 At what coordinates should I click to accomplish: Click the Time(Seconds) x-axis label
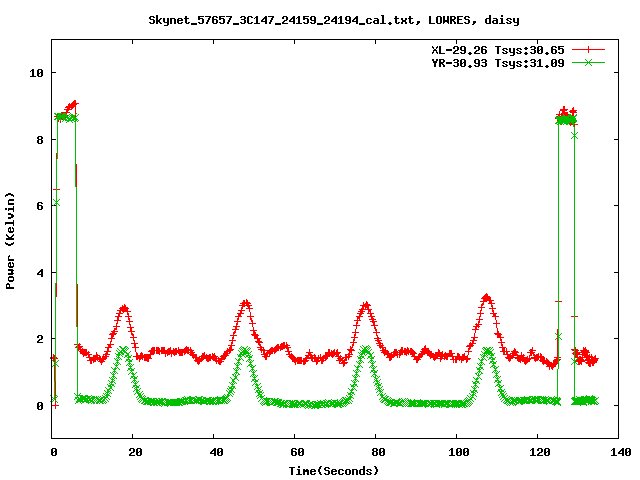tap(334, 471)
